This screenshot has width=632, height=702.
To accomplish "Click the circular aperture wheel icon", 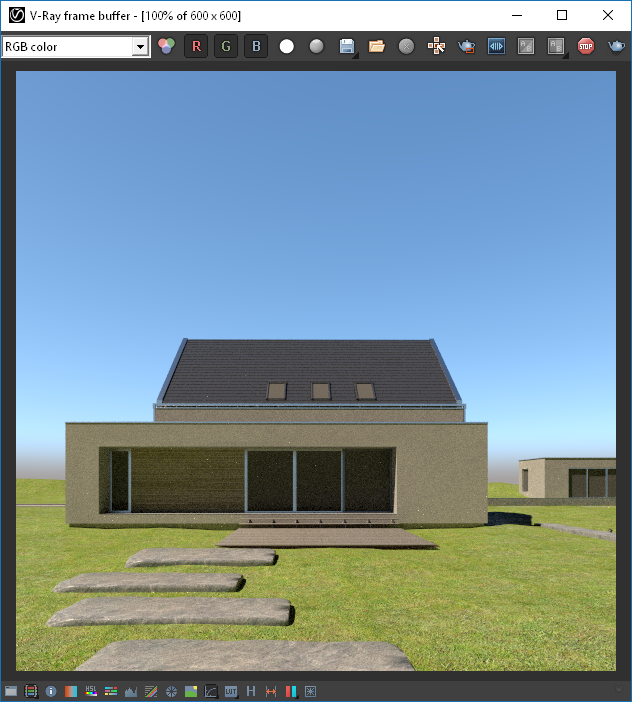I will pos(171,691).
